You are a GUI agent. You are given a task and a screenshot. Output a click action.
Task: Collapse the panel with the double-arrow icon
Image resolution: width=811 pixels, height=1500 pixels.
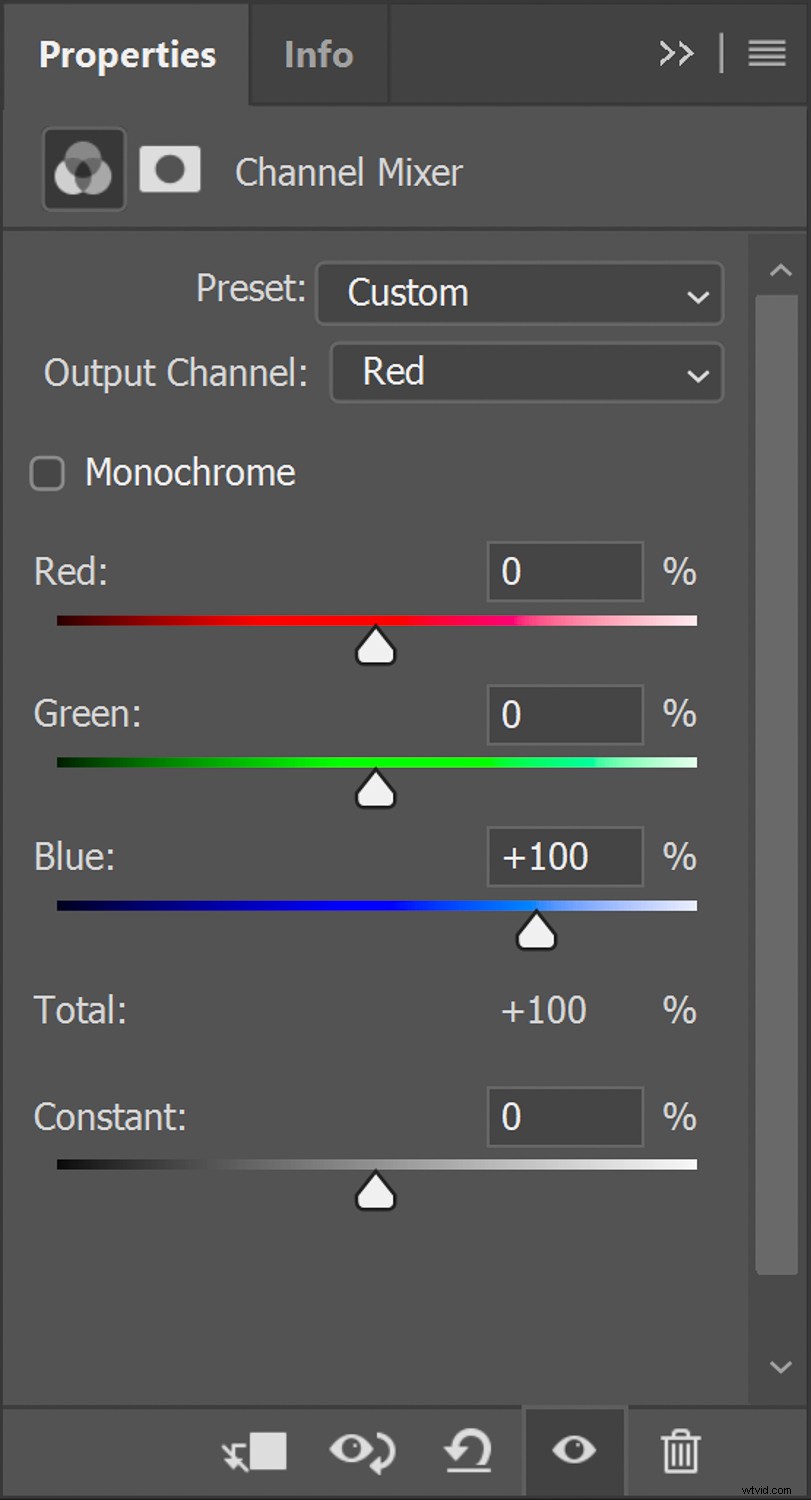676,54
